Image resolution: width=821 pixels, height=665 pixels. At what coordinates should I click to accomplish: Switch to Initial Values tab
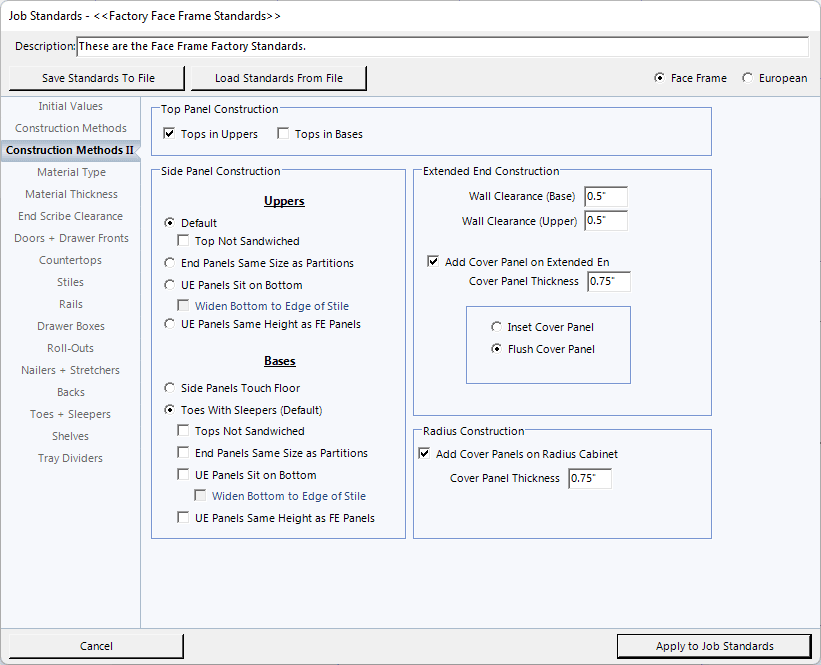click(71, 106)
